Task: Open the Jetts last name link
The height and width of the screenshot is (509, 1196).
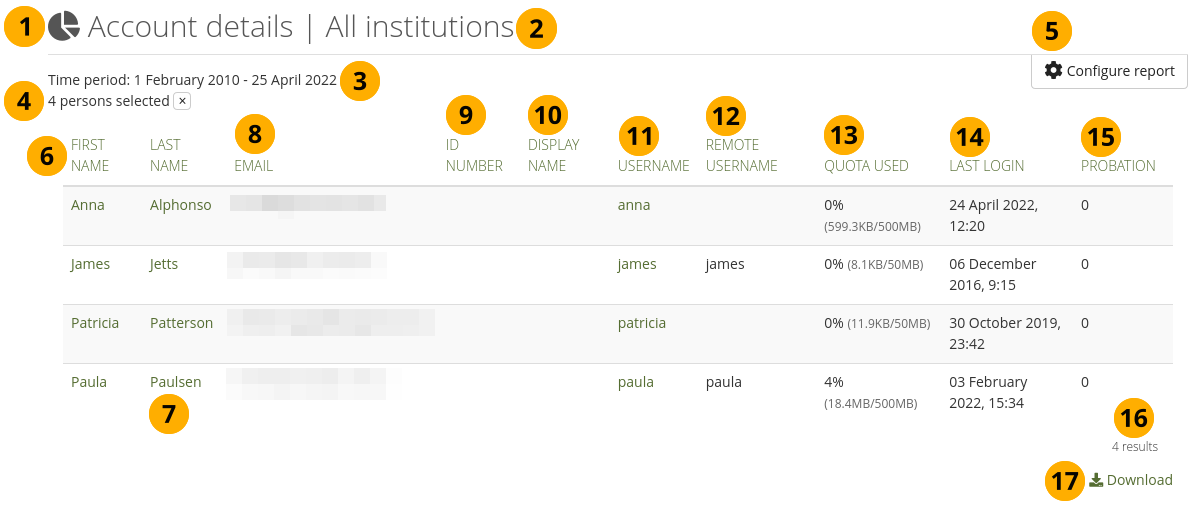Action: click(x=163, y=264)
